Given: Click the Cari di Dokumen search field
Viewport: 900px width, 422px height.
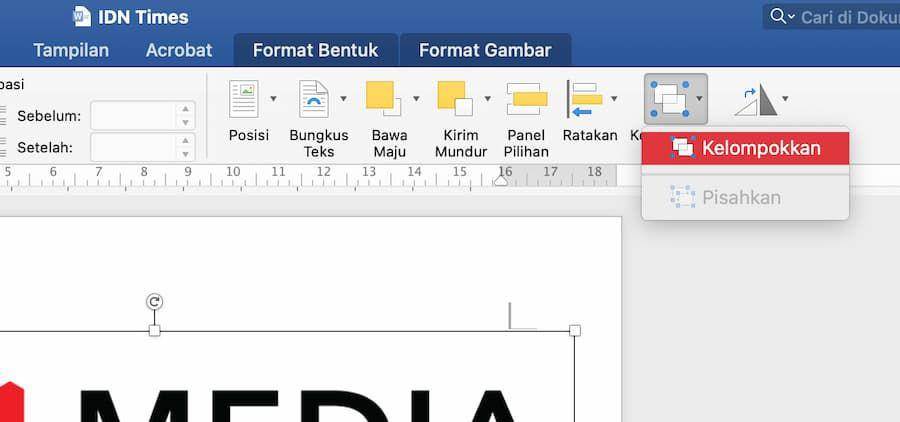Looking at the screenshot, I should [x=831, y=17].
